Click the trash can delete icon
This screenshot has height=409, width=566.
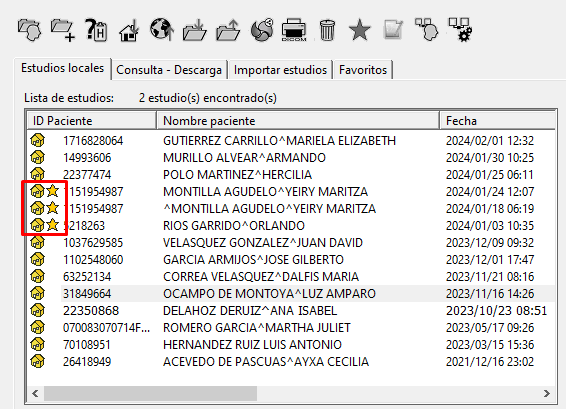(327, 30)
